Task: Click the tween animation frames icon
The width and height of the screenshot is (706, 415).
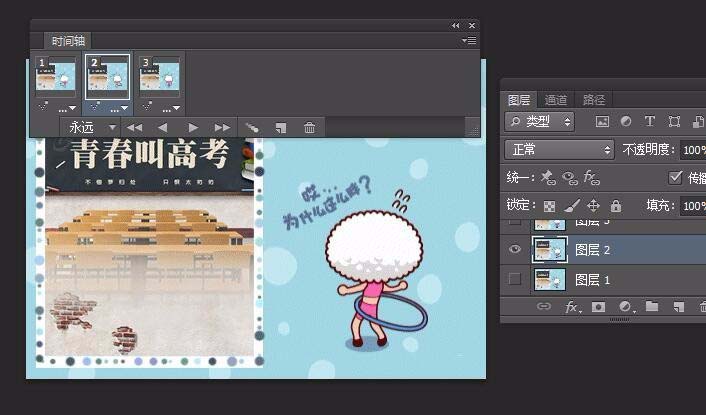Action: 252,128
